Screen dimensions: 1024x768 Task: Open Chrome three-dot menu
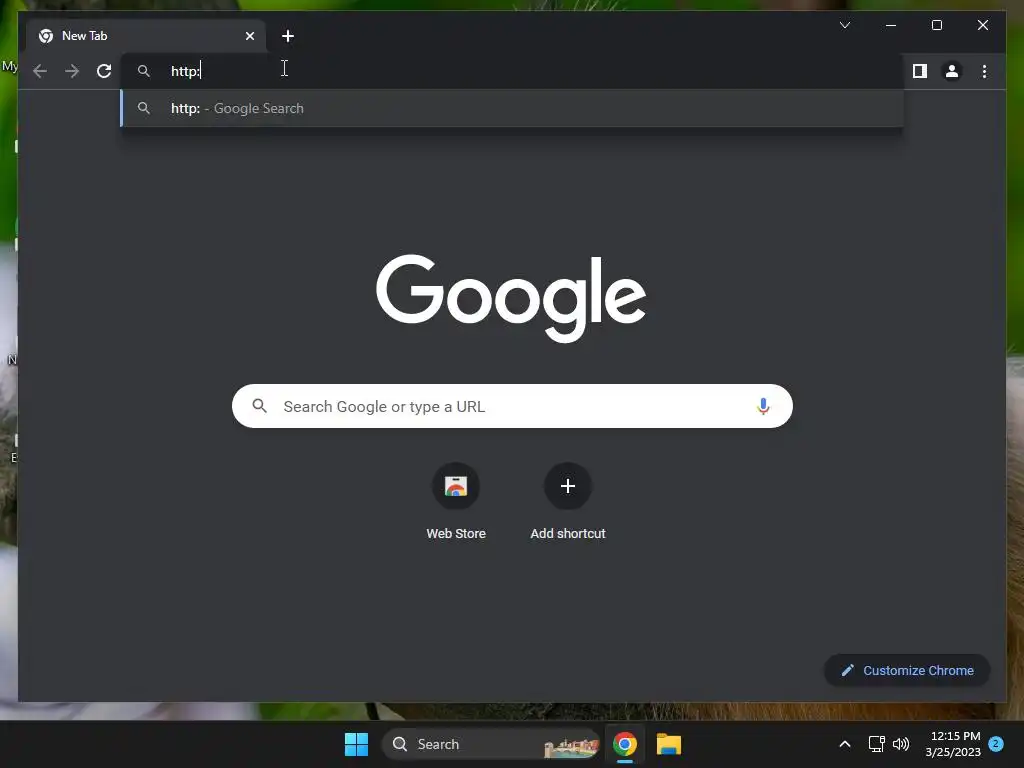[984, 71]
